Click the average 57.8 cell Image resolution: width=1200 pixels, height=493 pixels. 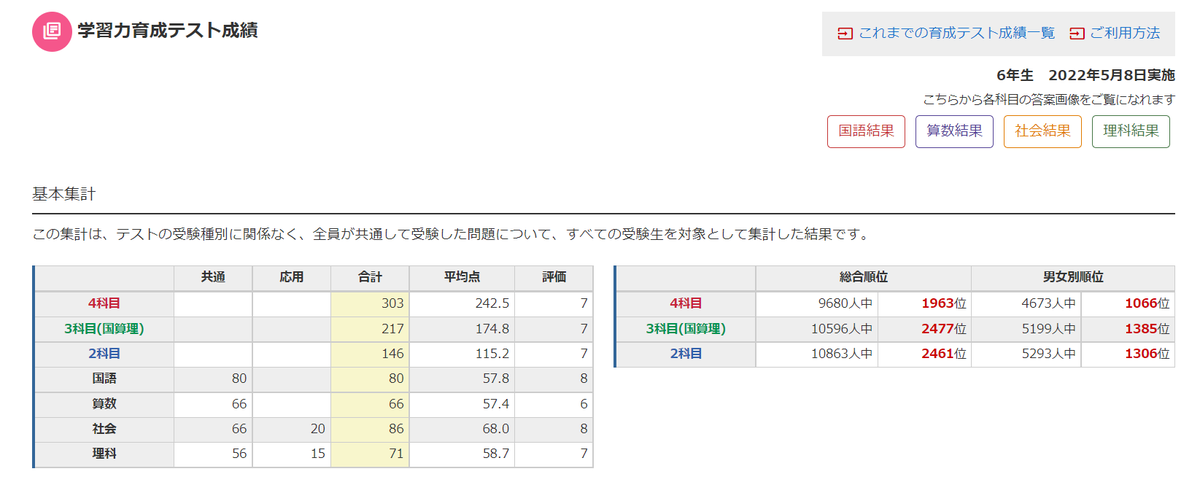click(x=462, y=379)
